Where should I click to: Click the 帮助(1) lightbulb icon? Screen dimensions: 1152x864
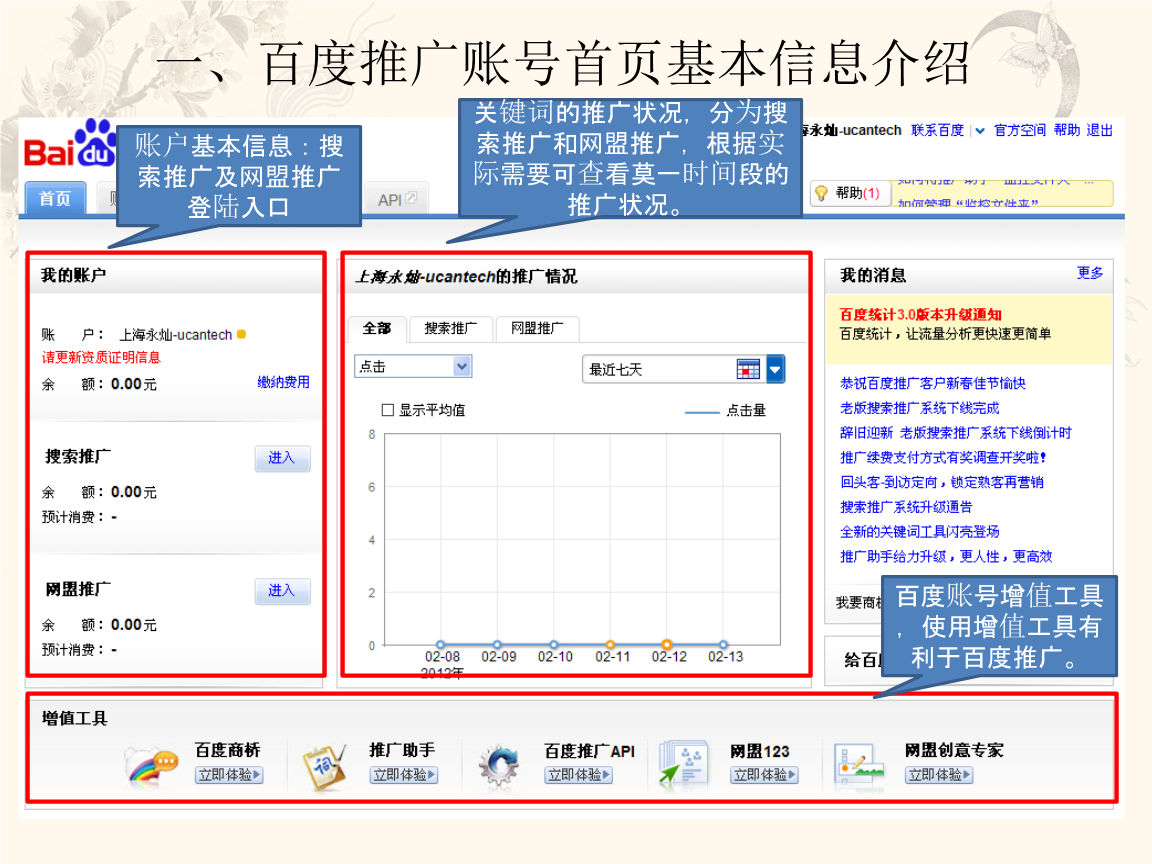tap(823, 194)
